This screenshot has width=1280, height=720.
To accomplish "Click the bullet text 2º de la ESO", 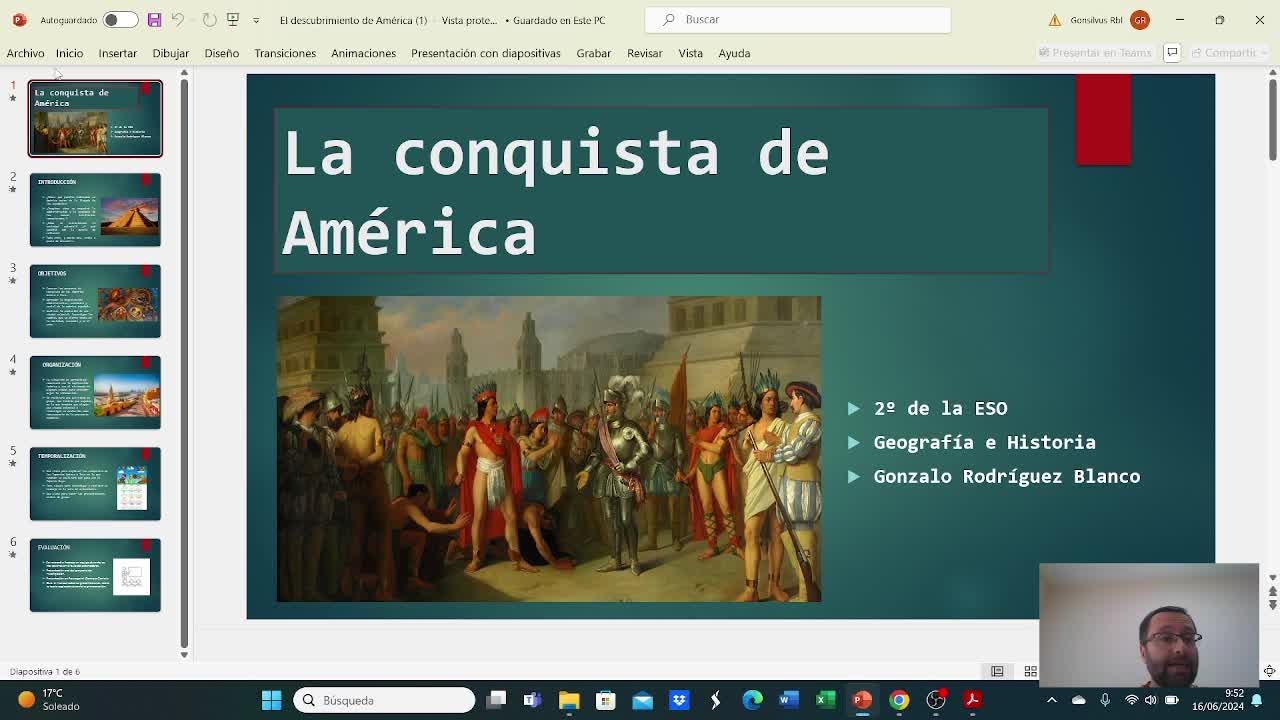I will [940, 408].
